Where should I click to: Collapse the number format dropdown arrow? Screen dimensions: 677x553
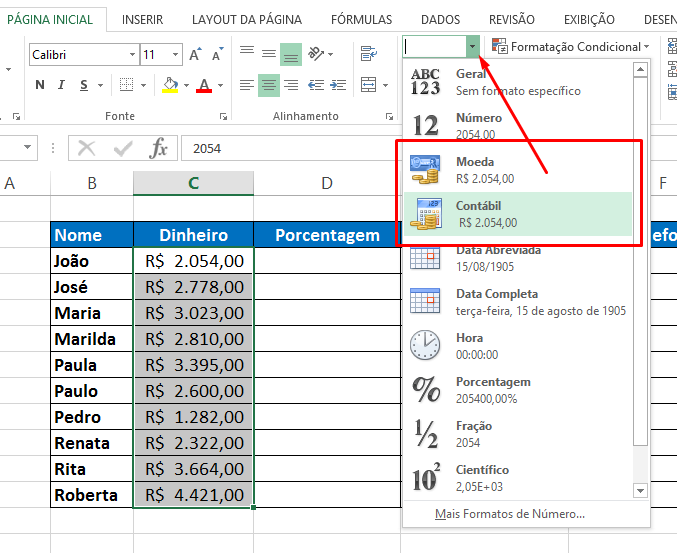point(472,46)
